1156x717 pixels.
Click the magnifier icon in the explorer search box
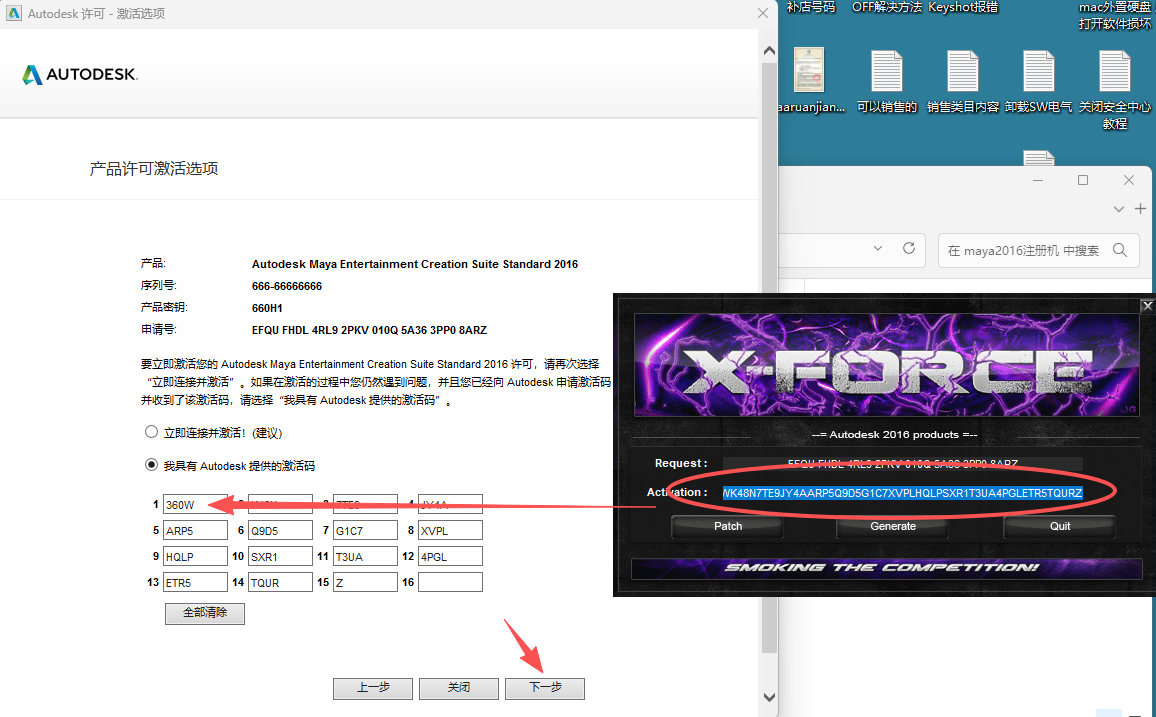pyautogui.click(x=1120, y=250)
